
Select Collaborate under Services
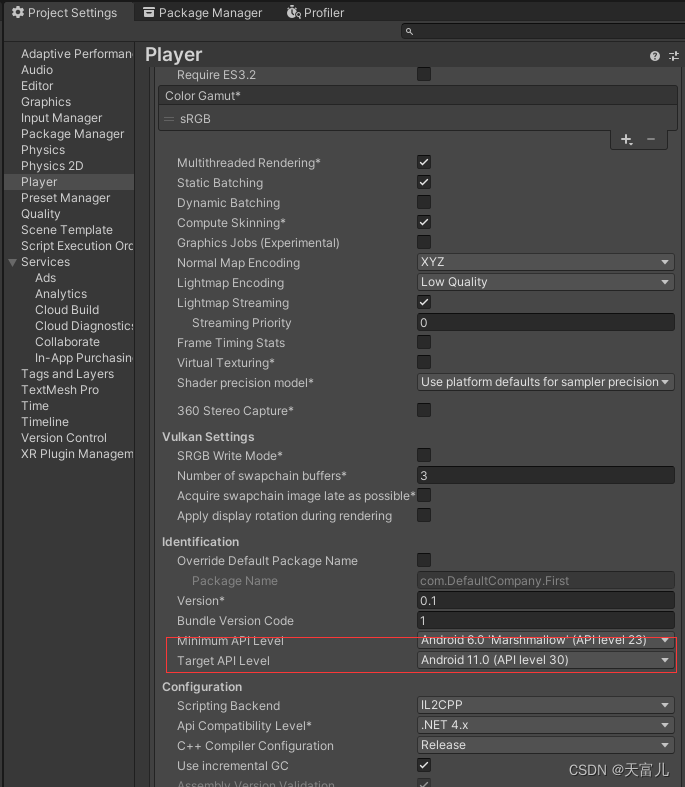(69, 342)
